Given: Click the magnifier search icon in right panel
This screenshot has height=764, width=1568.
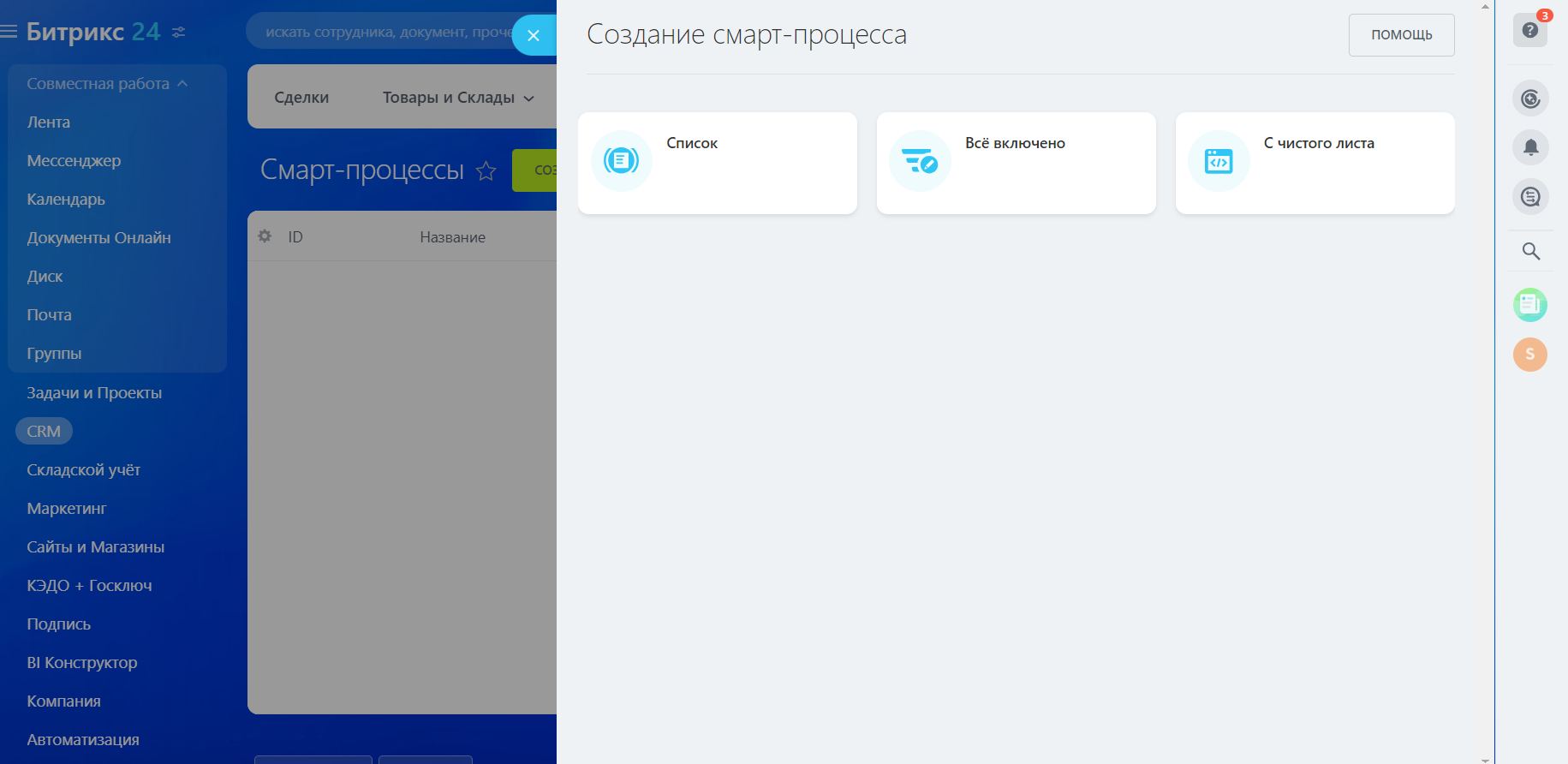Looking at the screenshot, I should point(1530,251).
